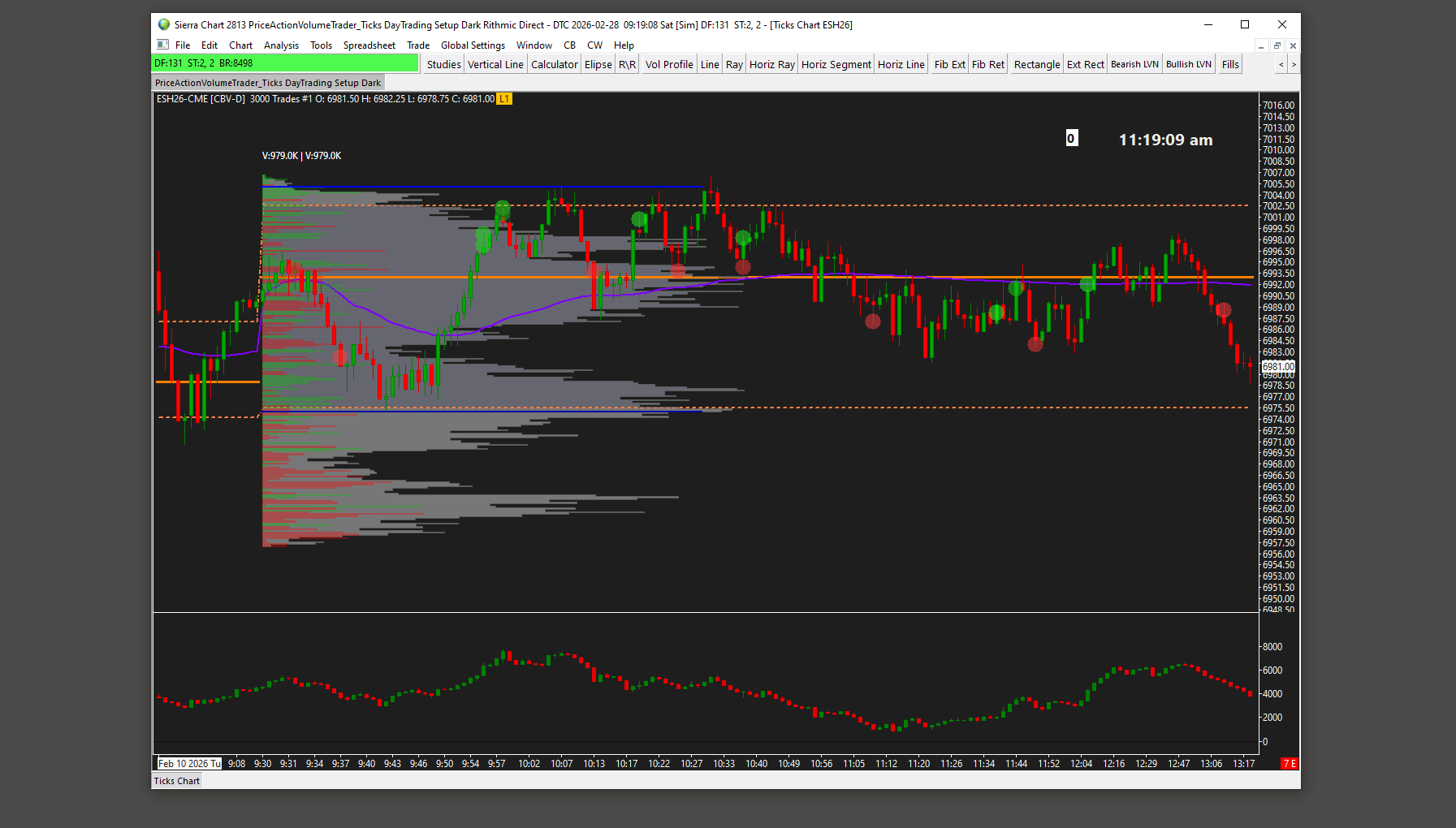Click the 11:19:09 am clock display
Viewport: 1456px width, 828px height.
(x=1165, y=140)
